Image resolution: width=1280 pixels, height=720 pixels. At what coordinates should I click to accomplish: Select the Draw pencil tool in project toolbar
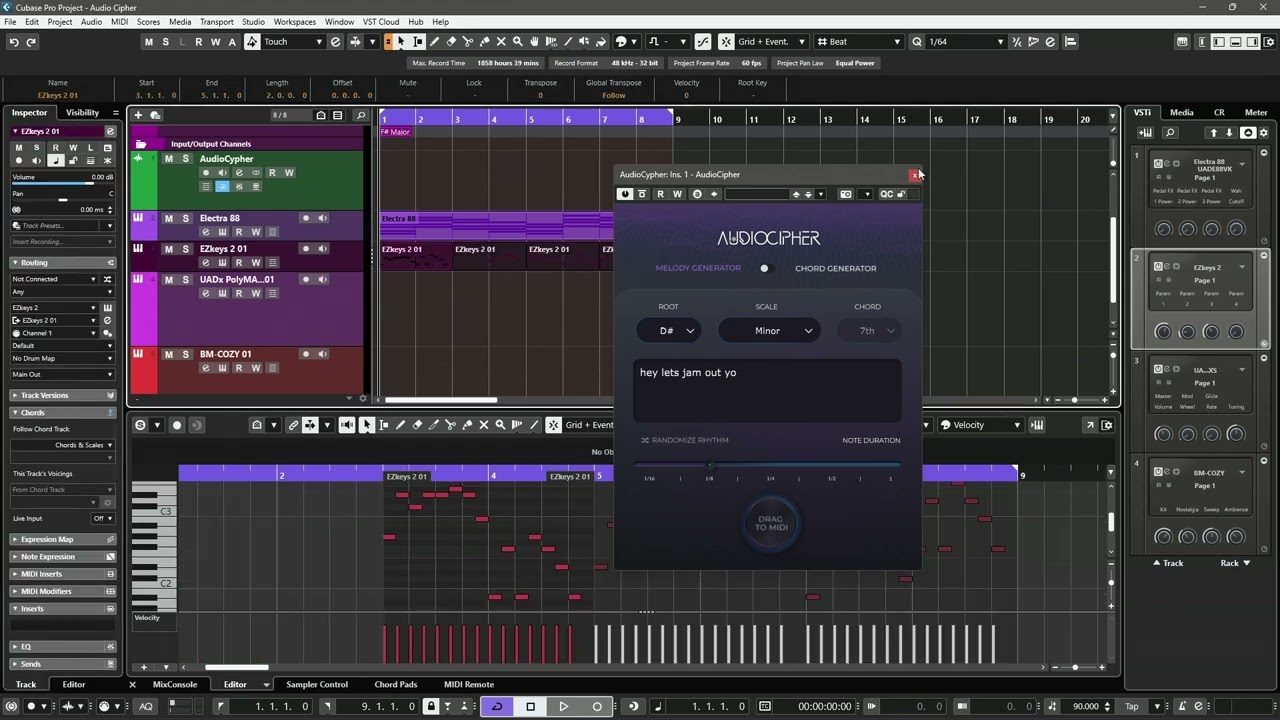click(x=434, y=42)
